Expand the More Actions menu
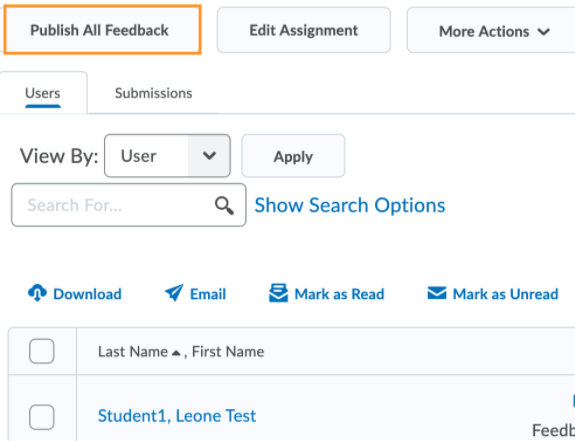This screenshot has height=441, width=575. pyautogui.click(x=491, y=31)
